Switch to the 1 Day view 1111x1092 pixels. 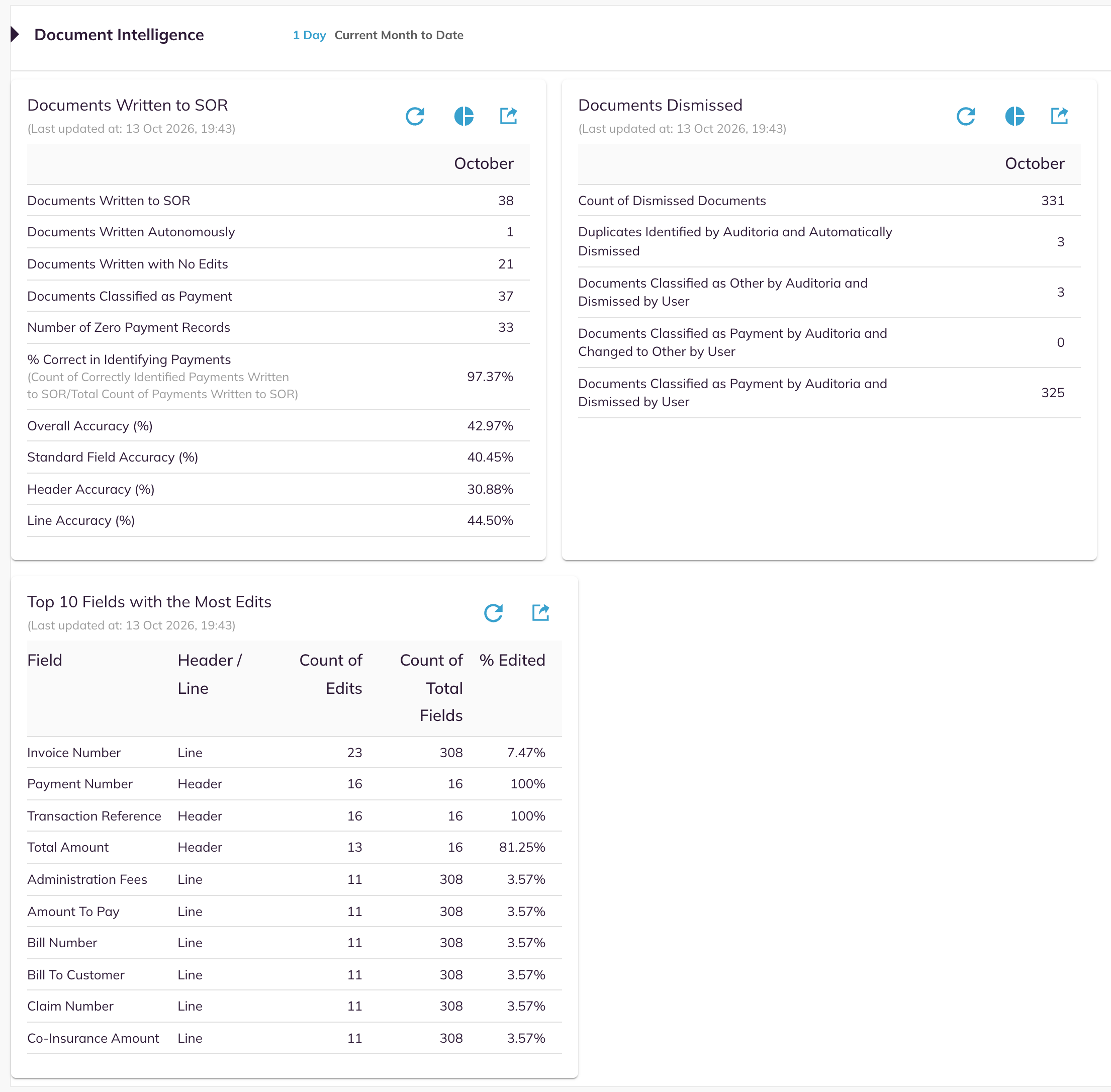click(x=309, y=35)
